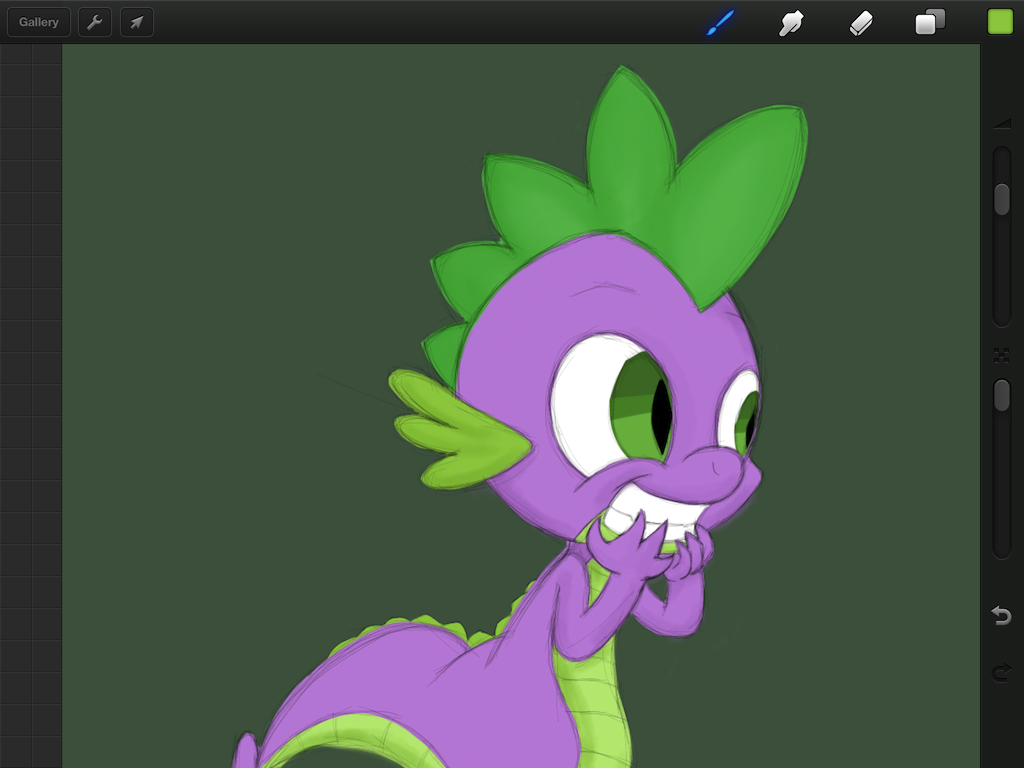
Task: Select the Eraser tool
Action: (861, 23)
